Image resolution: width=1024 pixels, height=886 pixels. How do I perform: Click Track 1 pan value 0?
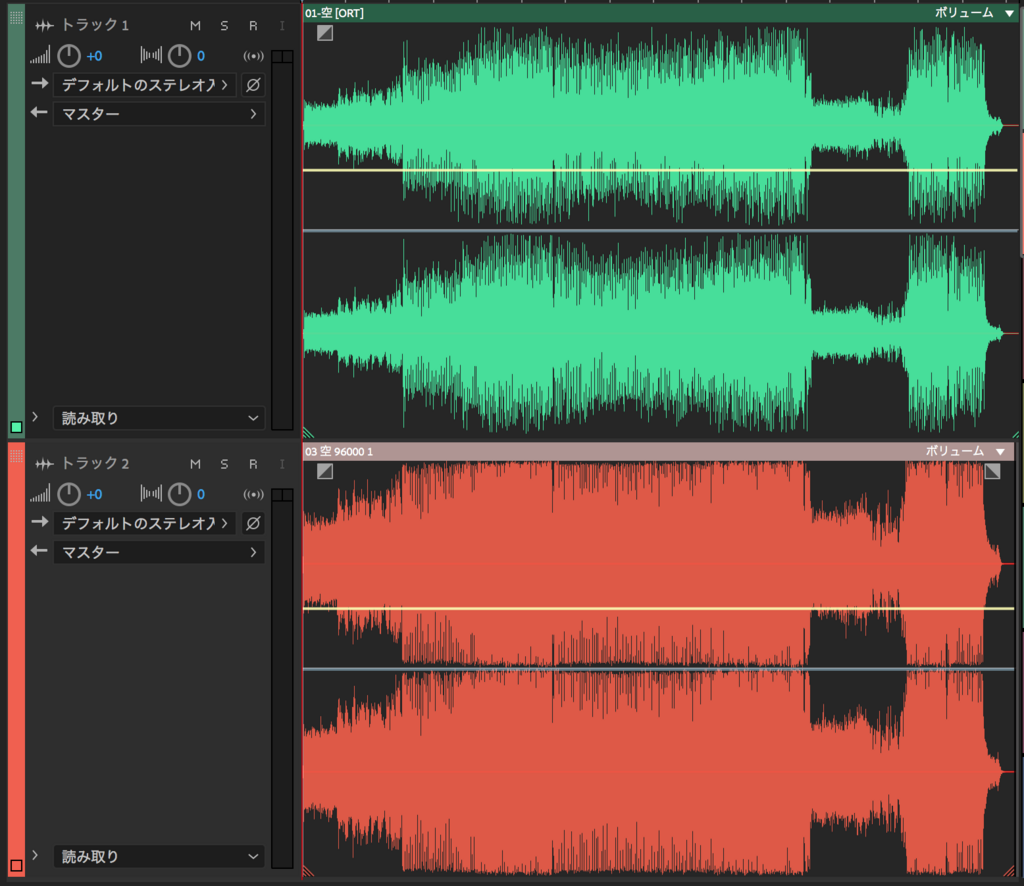[200, 56]
